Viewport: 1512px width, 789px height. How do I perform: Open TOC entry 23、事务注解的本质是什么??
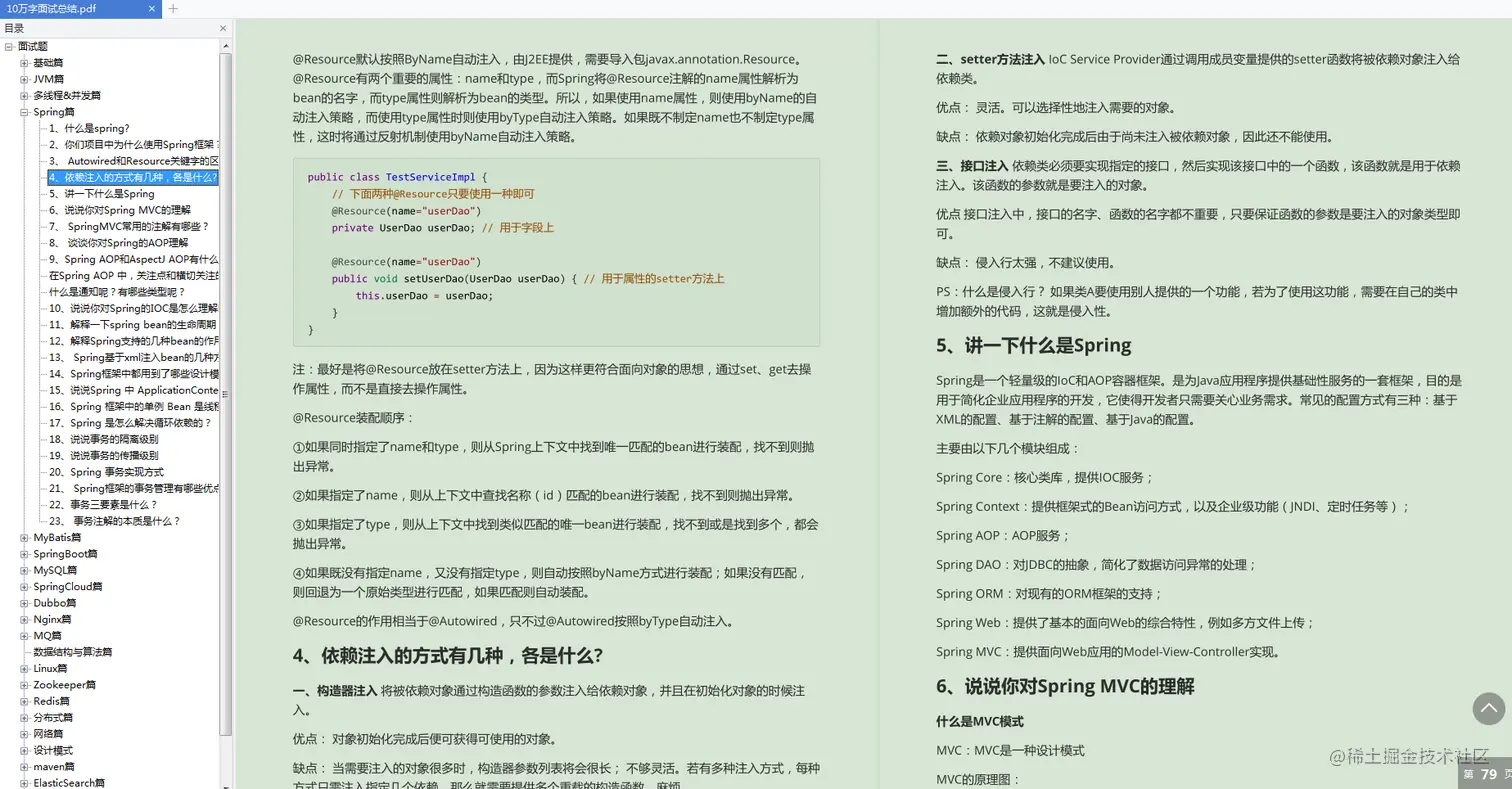tap(110, 519)
